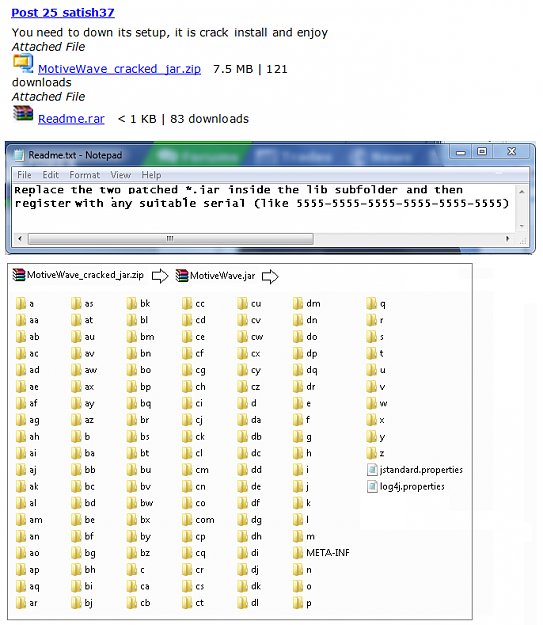Select the folder named bb
Screen dimensions: 543x625
(x=83, y=470)
